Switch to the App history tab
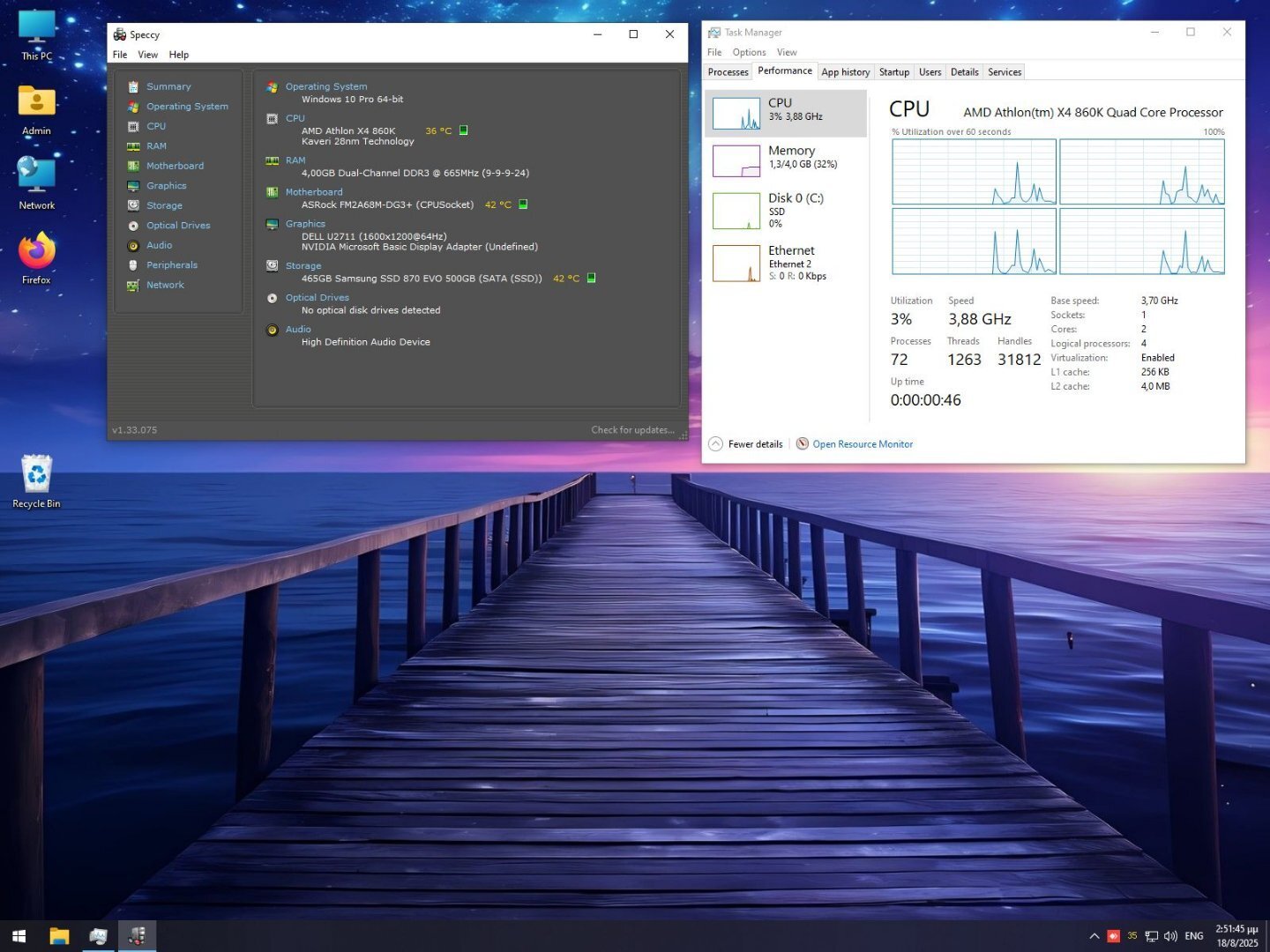 coord(846,72)
